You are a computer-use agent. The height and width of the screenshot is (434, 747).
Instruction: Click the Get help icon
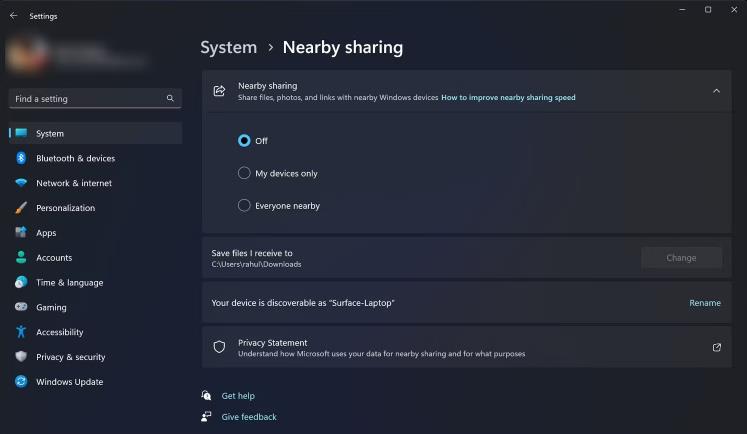coord(206,395)
